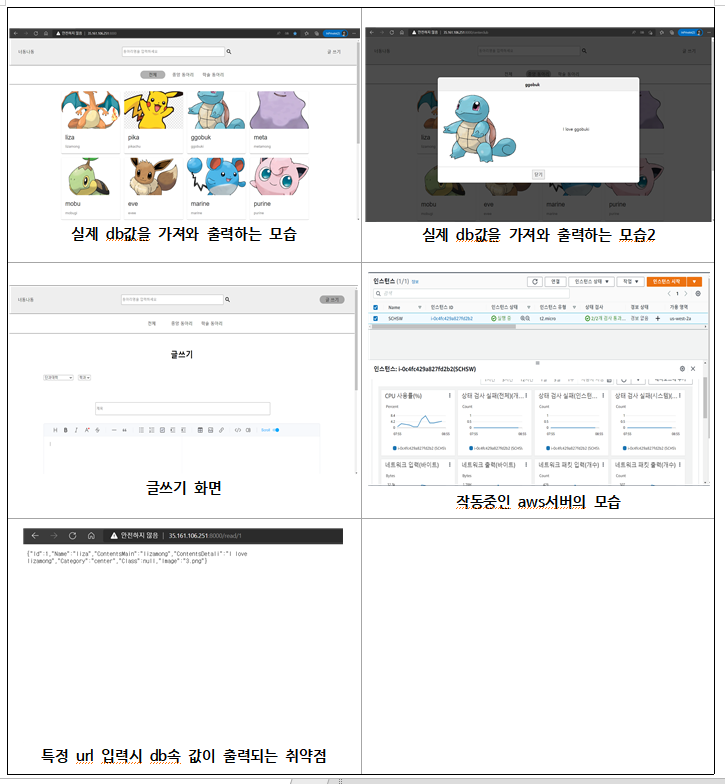Click the search magnifier on the write page
Screen dimensions: 725x784
[x=228, y=300]
